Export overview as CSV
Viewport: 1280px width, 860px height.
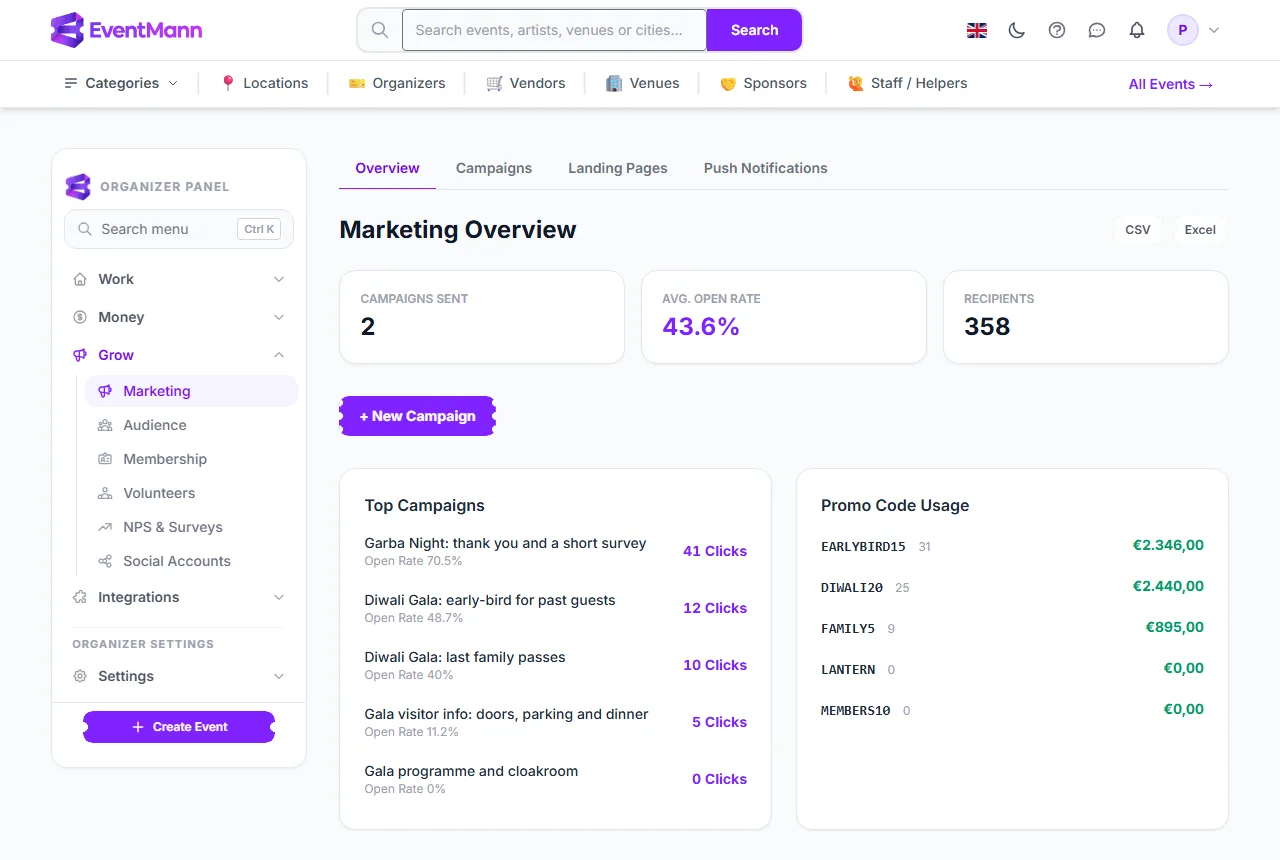[x=1138, y=230]
